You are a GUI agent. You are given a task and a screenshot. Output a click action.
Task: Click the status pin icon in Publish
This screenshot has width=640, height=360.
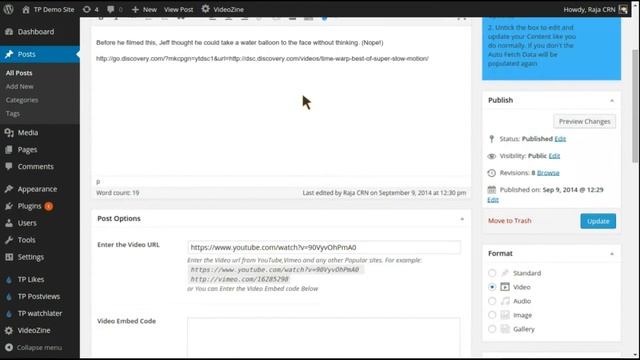pyautogui.click(x=491, y=139)
